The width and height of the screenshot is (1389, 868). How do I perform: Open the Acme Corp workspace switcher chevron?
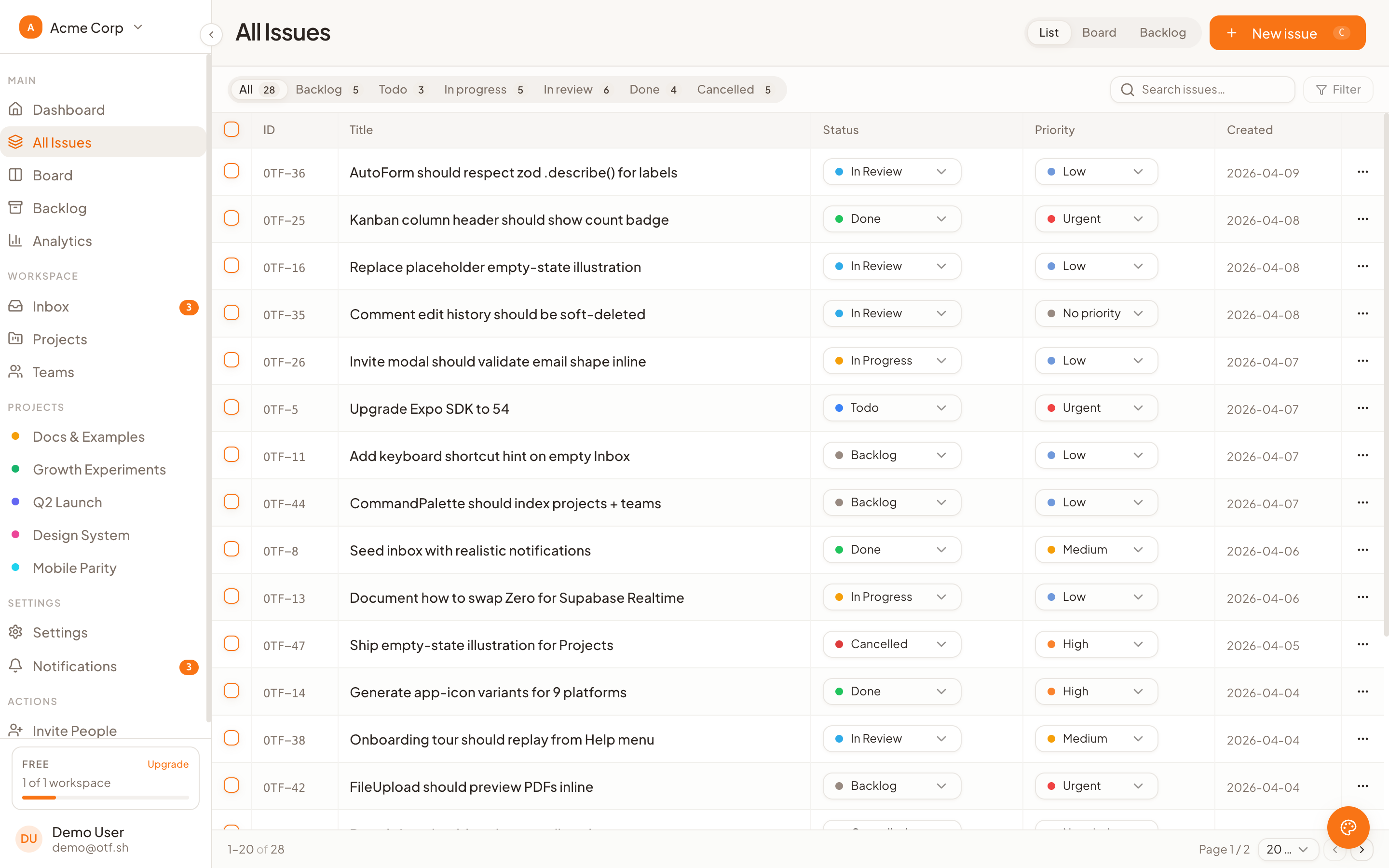138,27
